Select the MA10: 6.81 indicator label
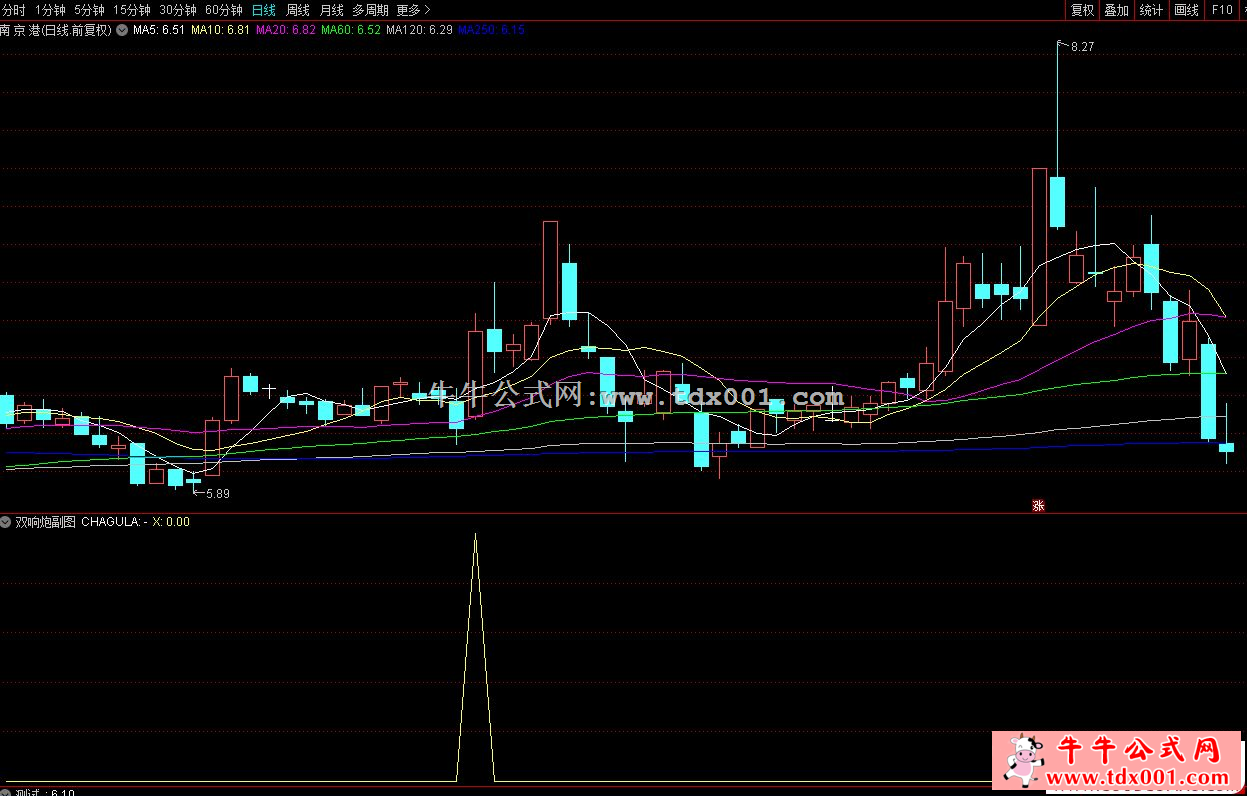The width and height of the screenshot is (1247, 796). [x=220, y=30]
